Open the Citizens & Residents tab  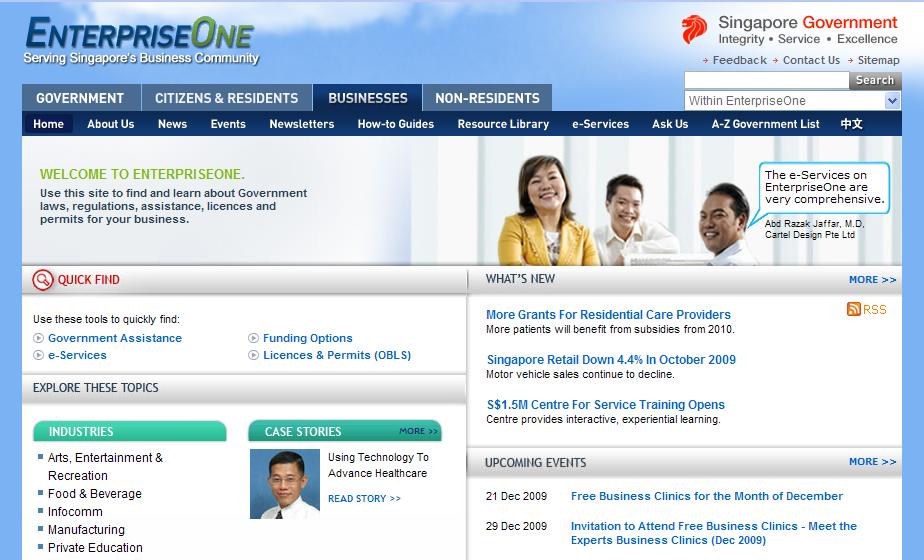coord(227,98)
